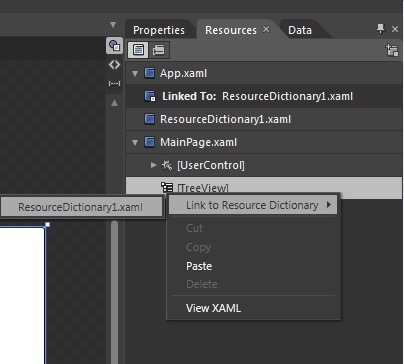Click the ResourceDictionary1.xaml file icon in tree
This screenshot has height=364, width=404.
tap(149, 119)
